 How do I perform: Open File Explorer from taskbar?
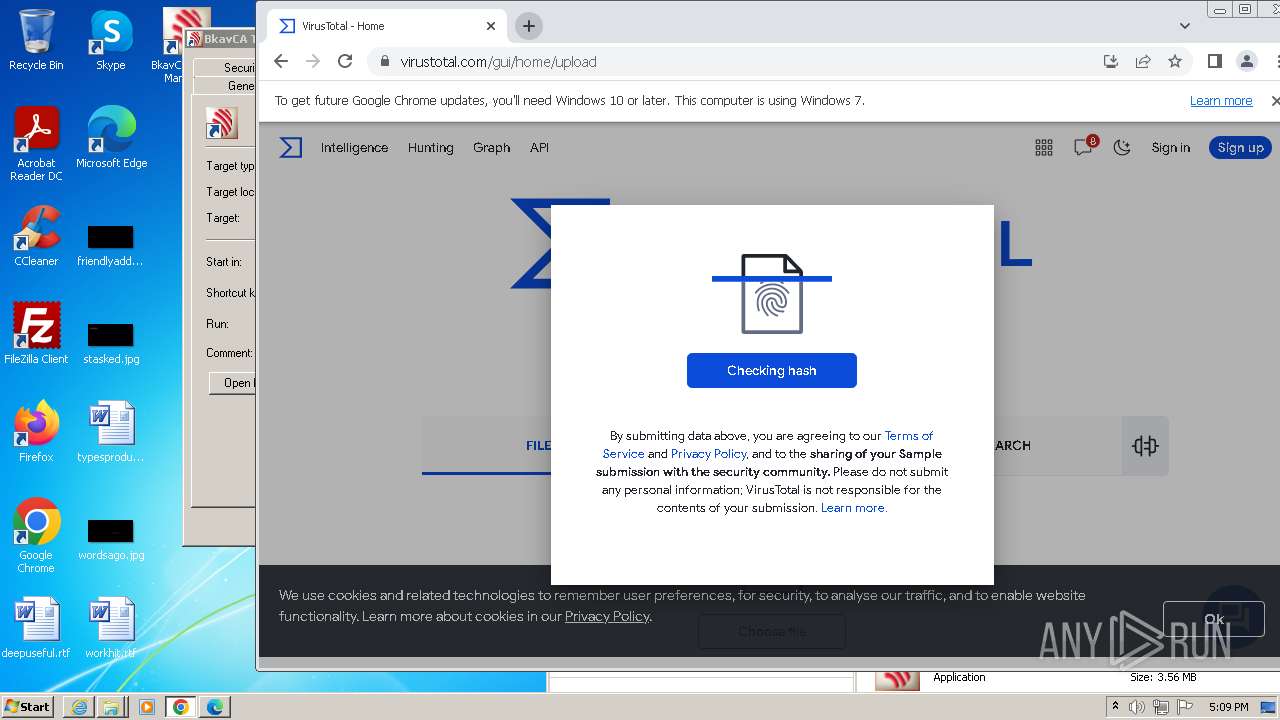coord(111,707)
